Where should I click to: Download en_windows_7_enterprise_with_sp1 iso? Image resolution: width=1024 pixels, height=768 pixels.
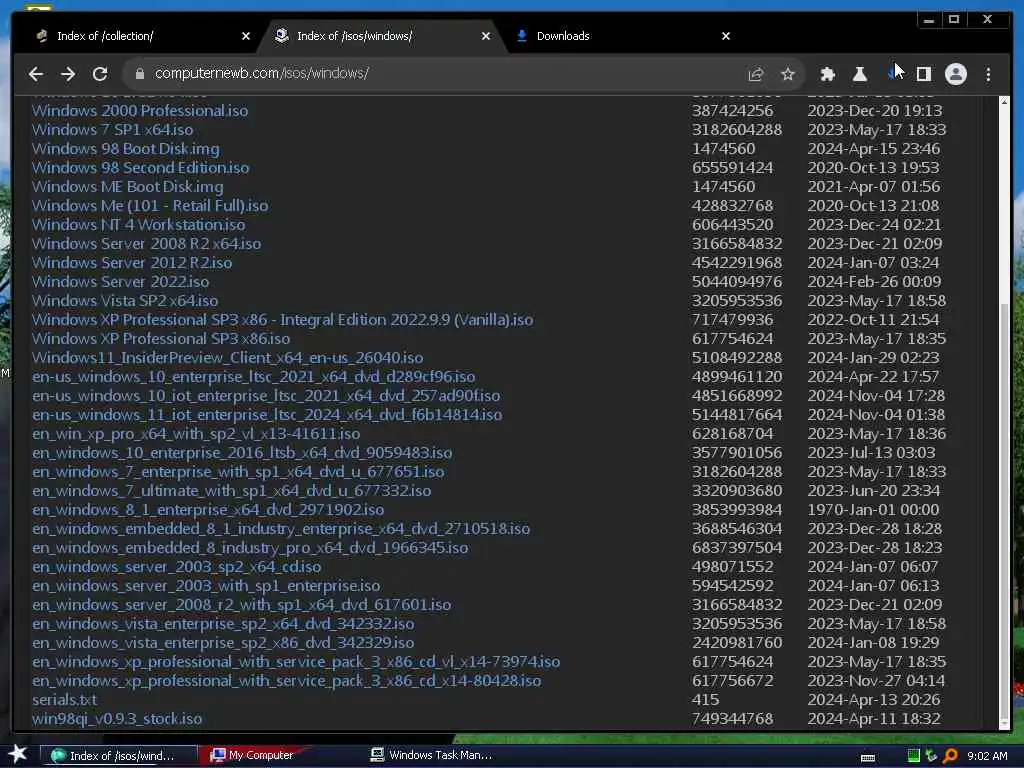tap(238, 471)
